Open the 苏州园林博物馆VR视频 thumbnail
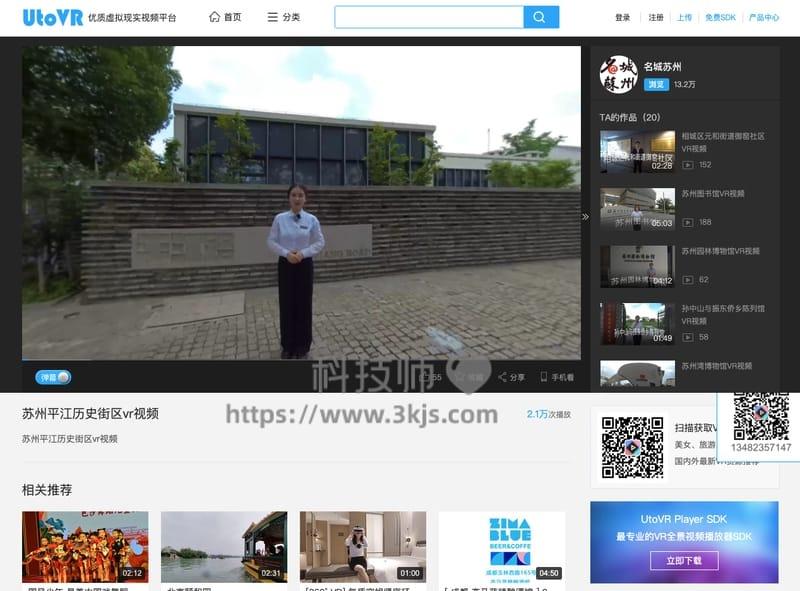 point(637,266)
